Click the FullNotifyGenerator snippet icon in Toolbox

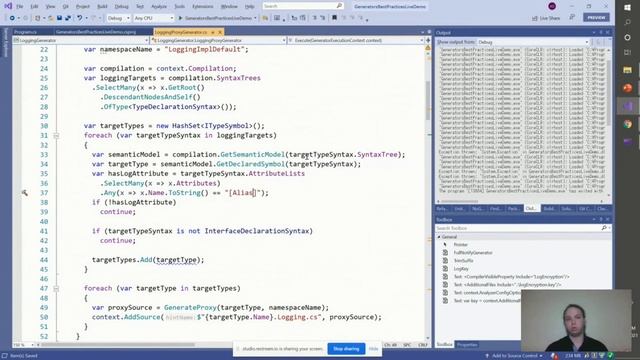pos(445,253)
